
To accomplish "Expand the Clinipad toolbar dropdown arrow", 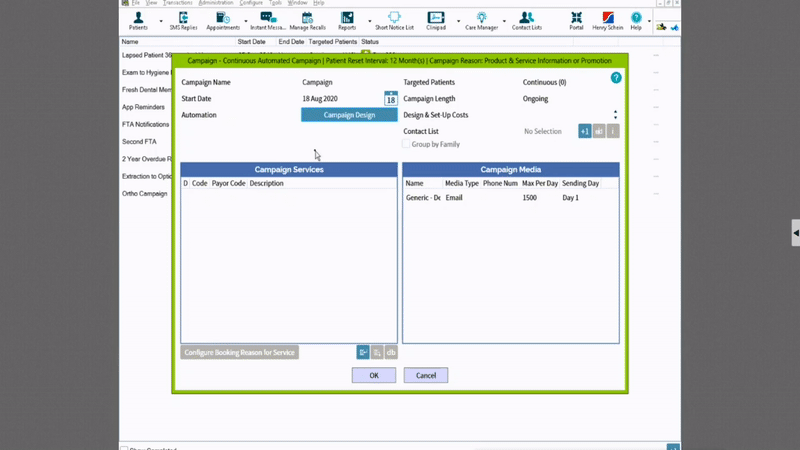I will coord(458,21).
